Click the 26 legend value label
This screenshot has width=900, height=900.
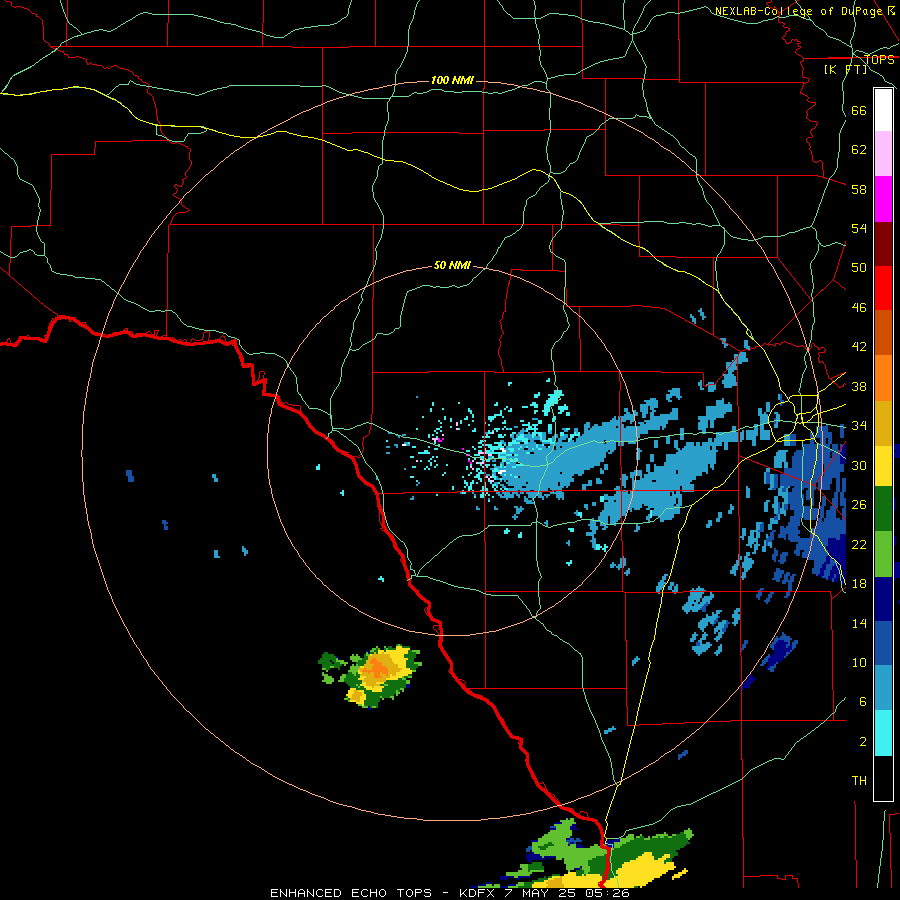pyautogui.click(x=859, y=505)
